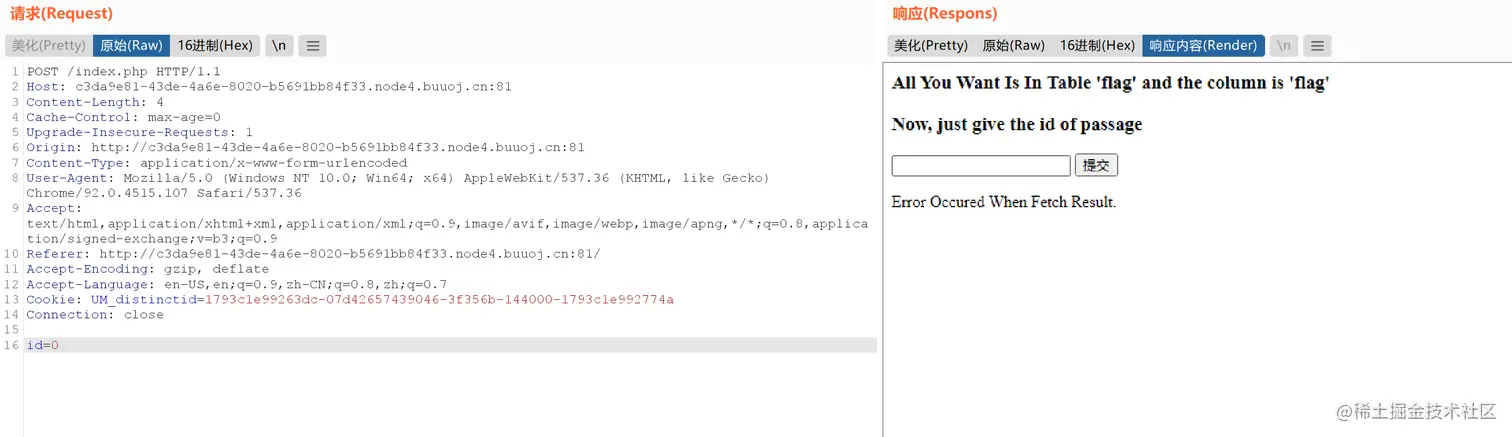Click the Upgrade-Insecure-Requests header line
This screenshot has width=1512, height=437.
tap(140, 132)
